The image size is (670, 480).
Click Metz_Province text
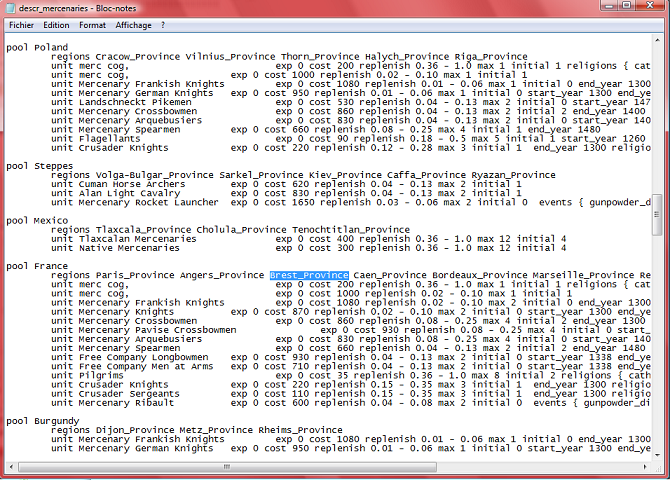tap(216, 430)
